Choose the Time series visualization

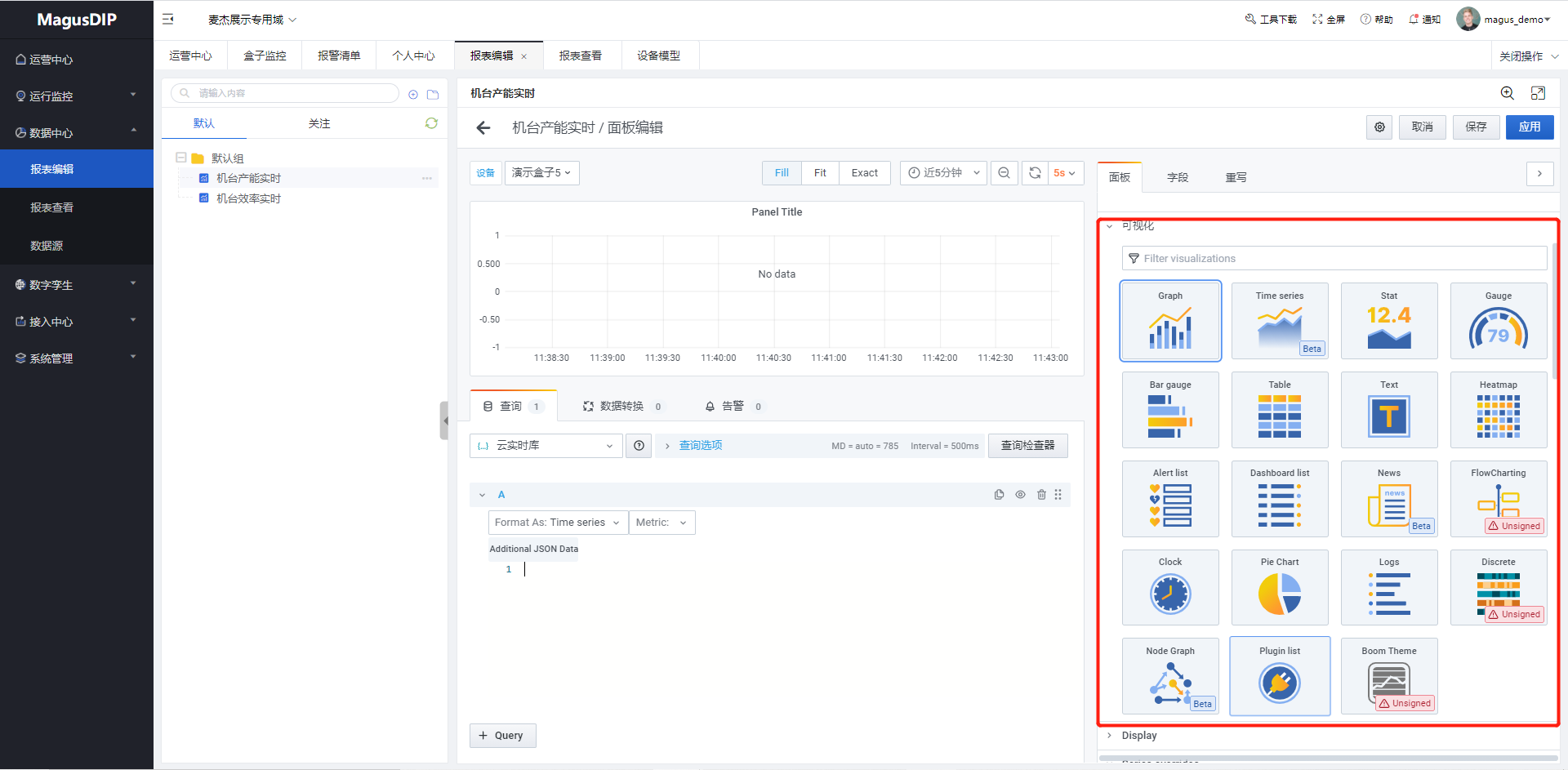point(1280,321)
